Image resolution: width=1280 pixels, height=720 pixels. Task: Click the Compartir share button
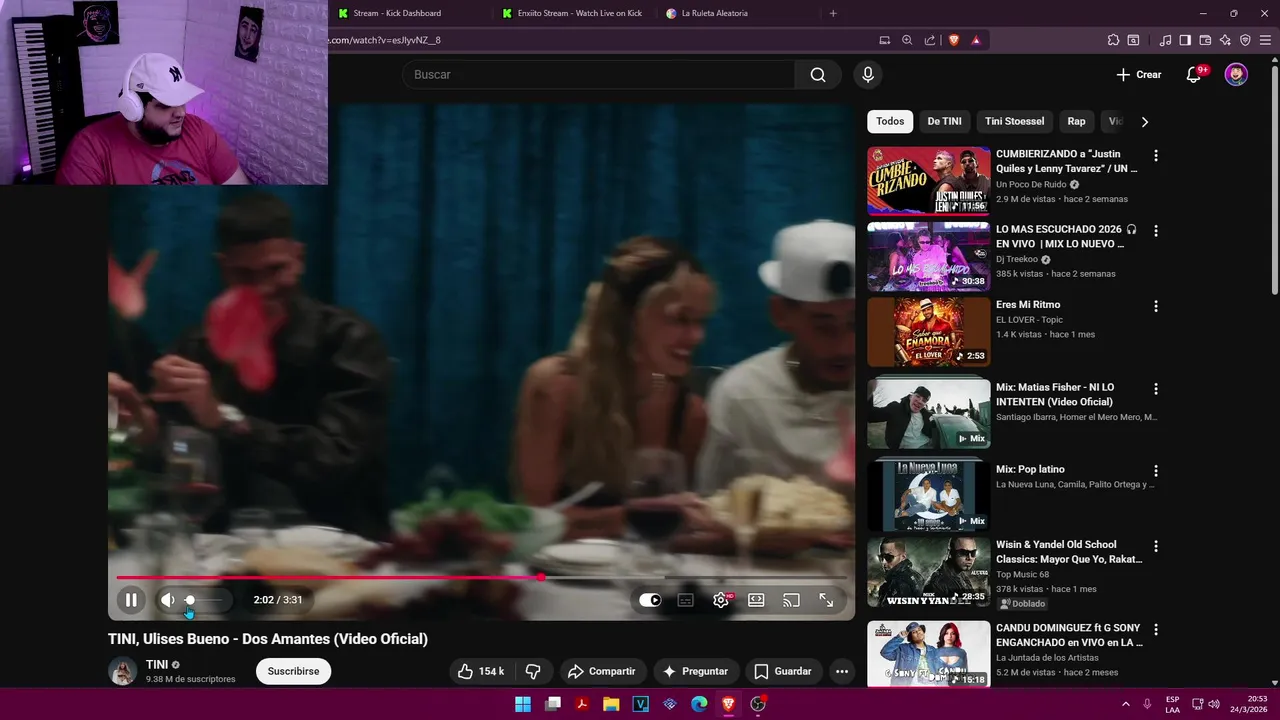tap(602, 671)
